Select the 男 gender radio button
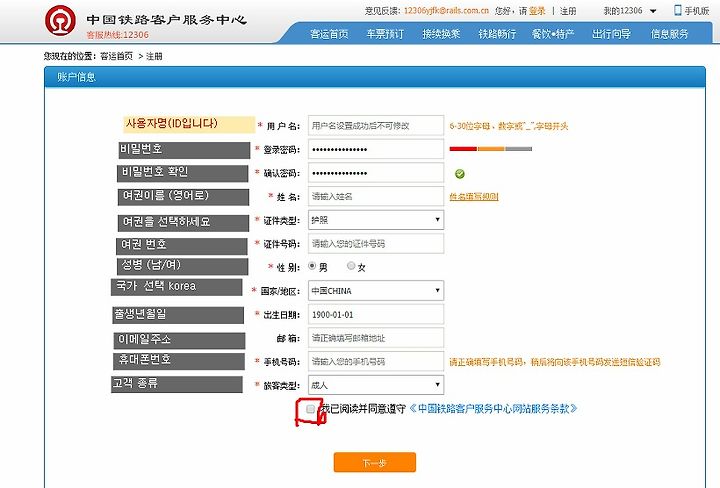 [x=312, y=265]
